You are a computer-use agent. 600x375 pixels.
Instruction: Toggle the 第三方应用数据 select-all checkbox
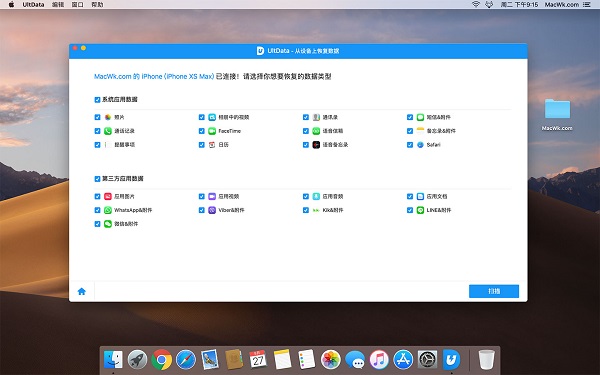click(x=97, y=179)
